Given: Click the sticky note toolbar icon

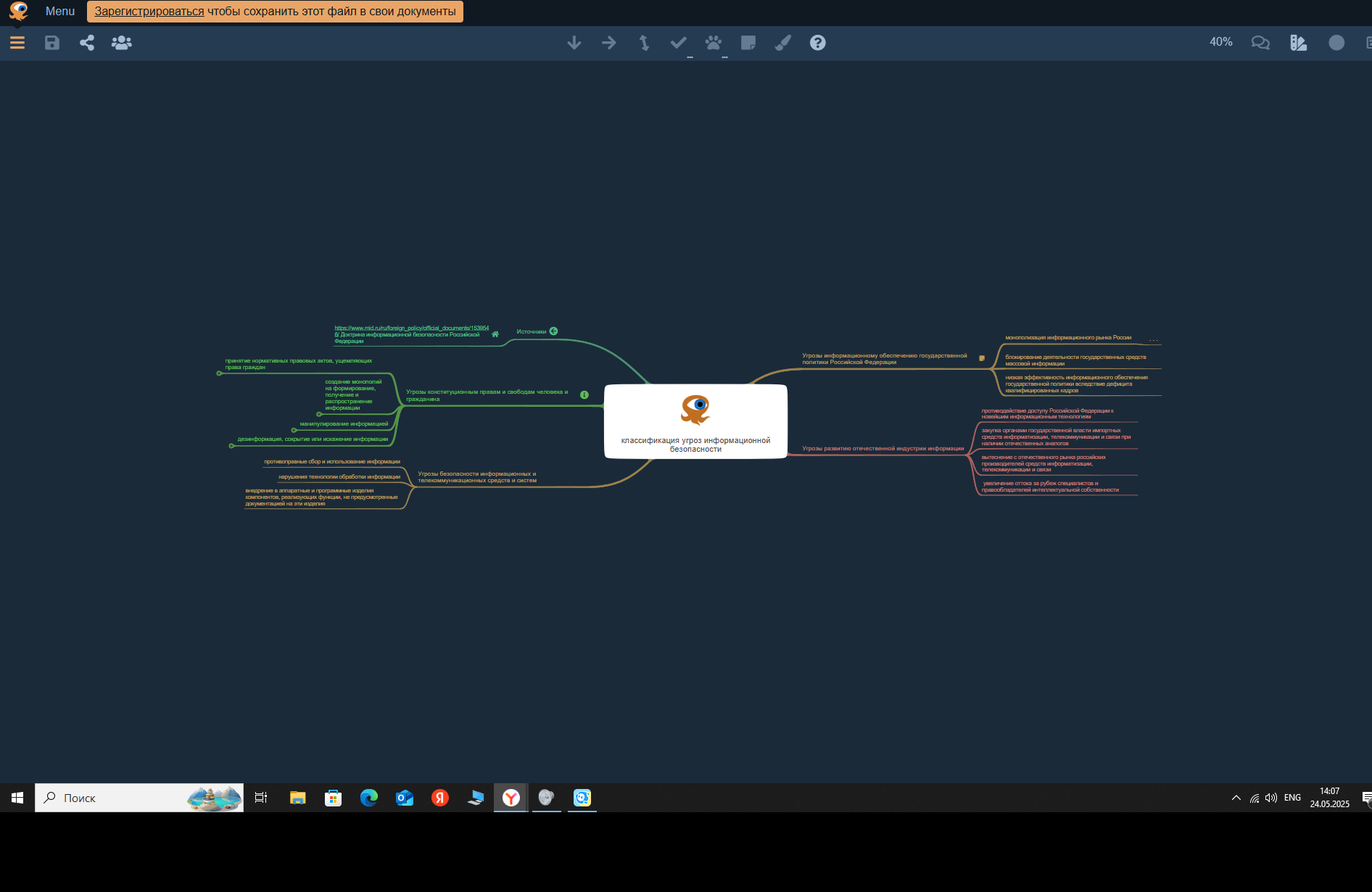Looking at the screenshot, I should [748, 43].
